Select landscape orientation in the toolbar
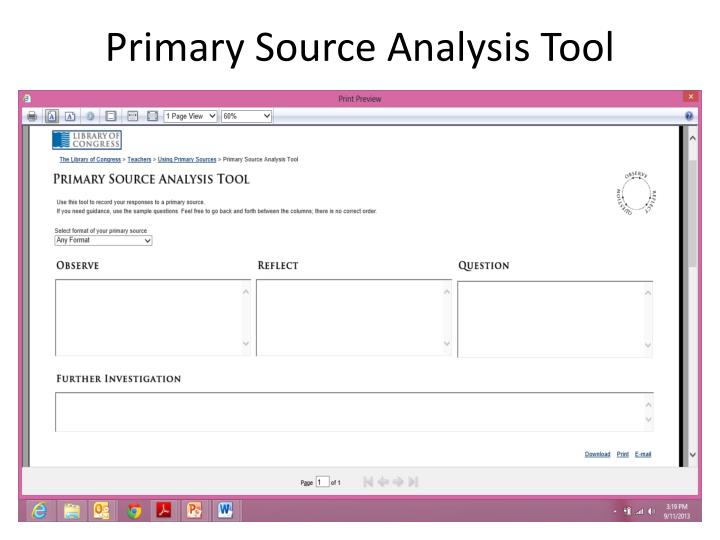This screenshot has width=720, height=540. click(x=70, y=116)
